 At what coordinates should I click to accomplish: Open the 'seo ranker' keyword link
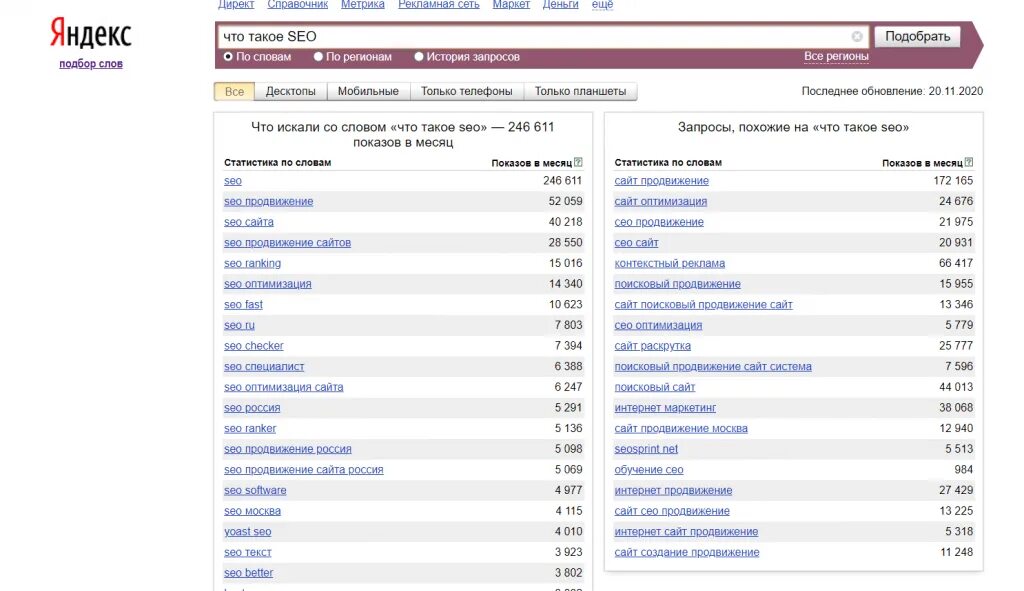[x=250, y=428]
